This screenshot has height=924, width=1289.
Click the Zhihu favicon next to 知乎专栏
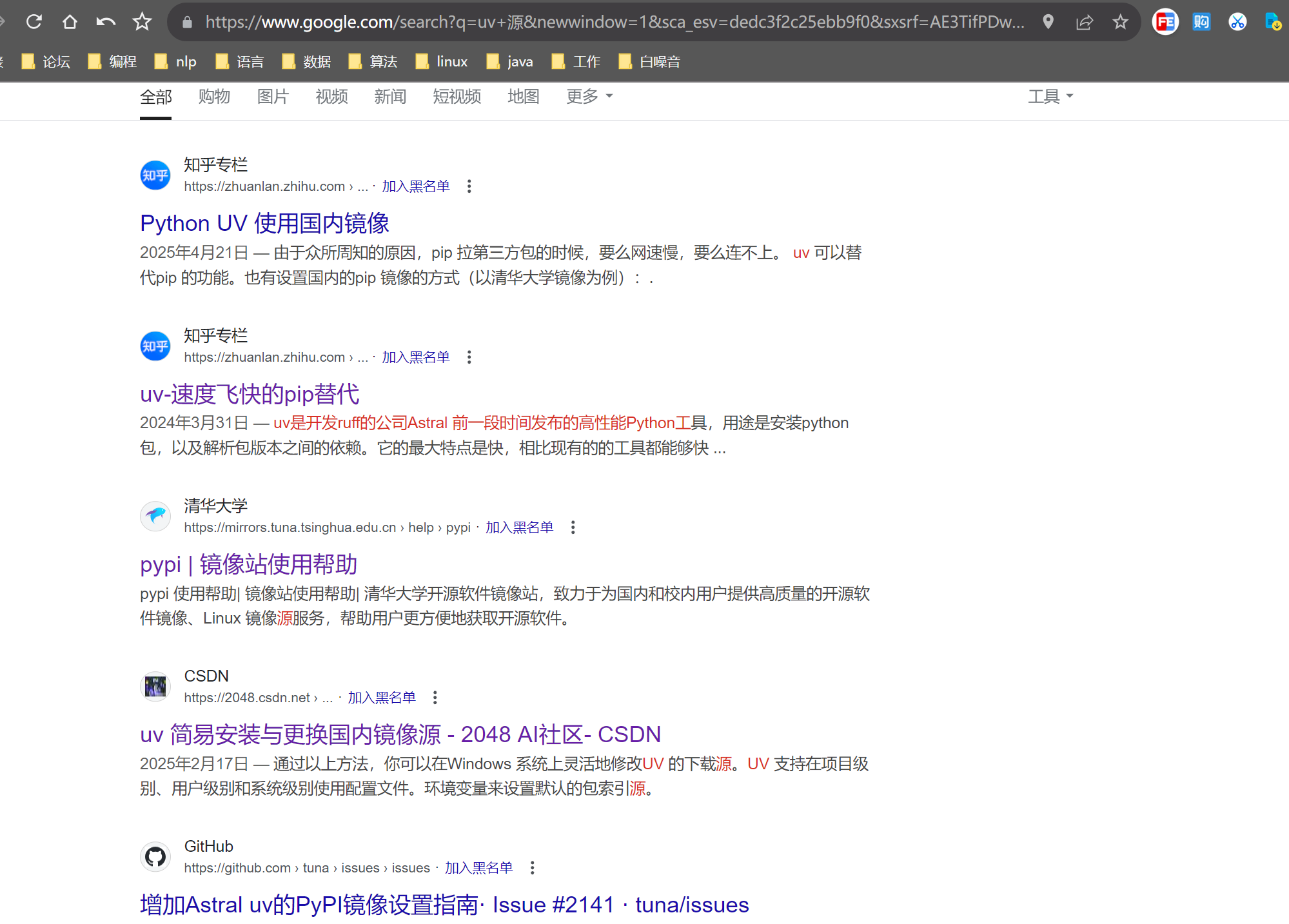coord(155,175)
